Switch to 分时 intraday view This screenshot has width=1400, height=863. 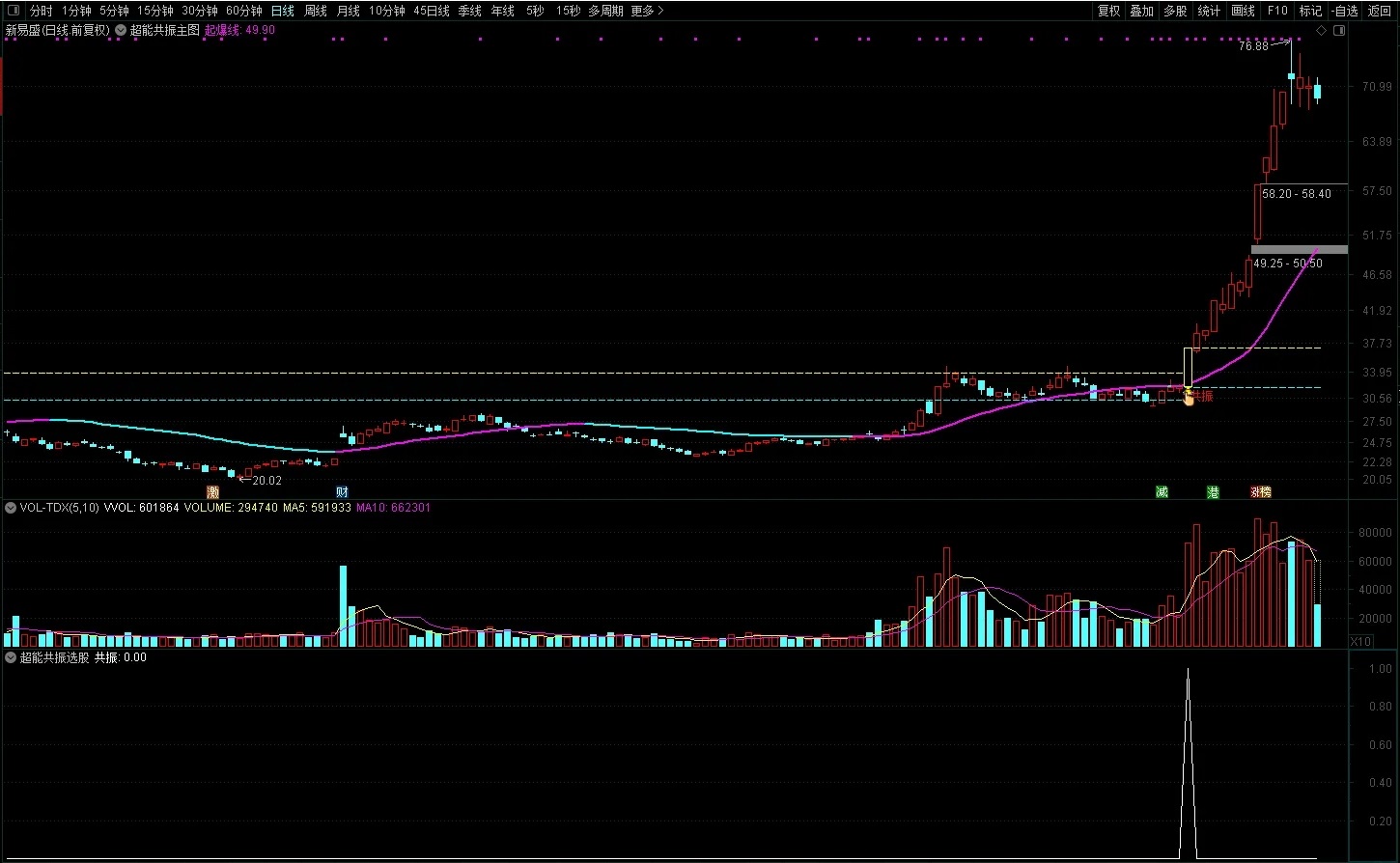pos(41,11)
